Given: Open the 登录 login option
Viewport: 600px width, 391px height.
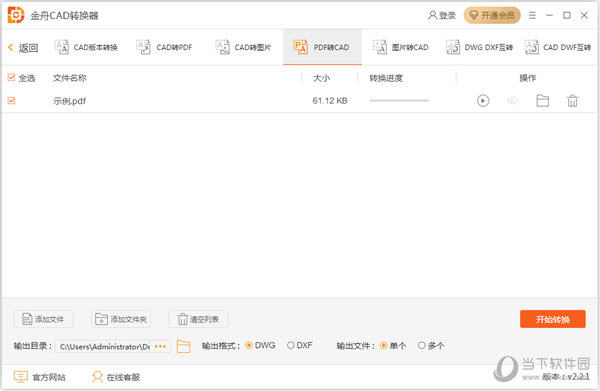Looking at the screenshot, I should coord(442,15).
